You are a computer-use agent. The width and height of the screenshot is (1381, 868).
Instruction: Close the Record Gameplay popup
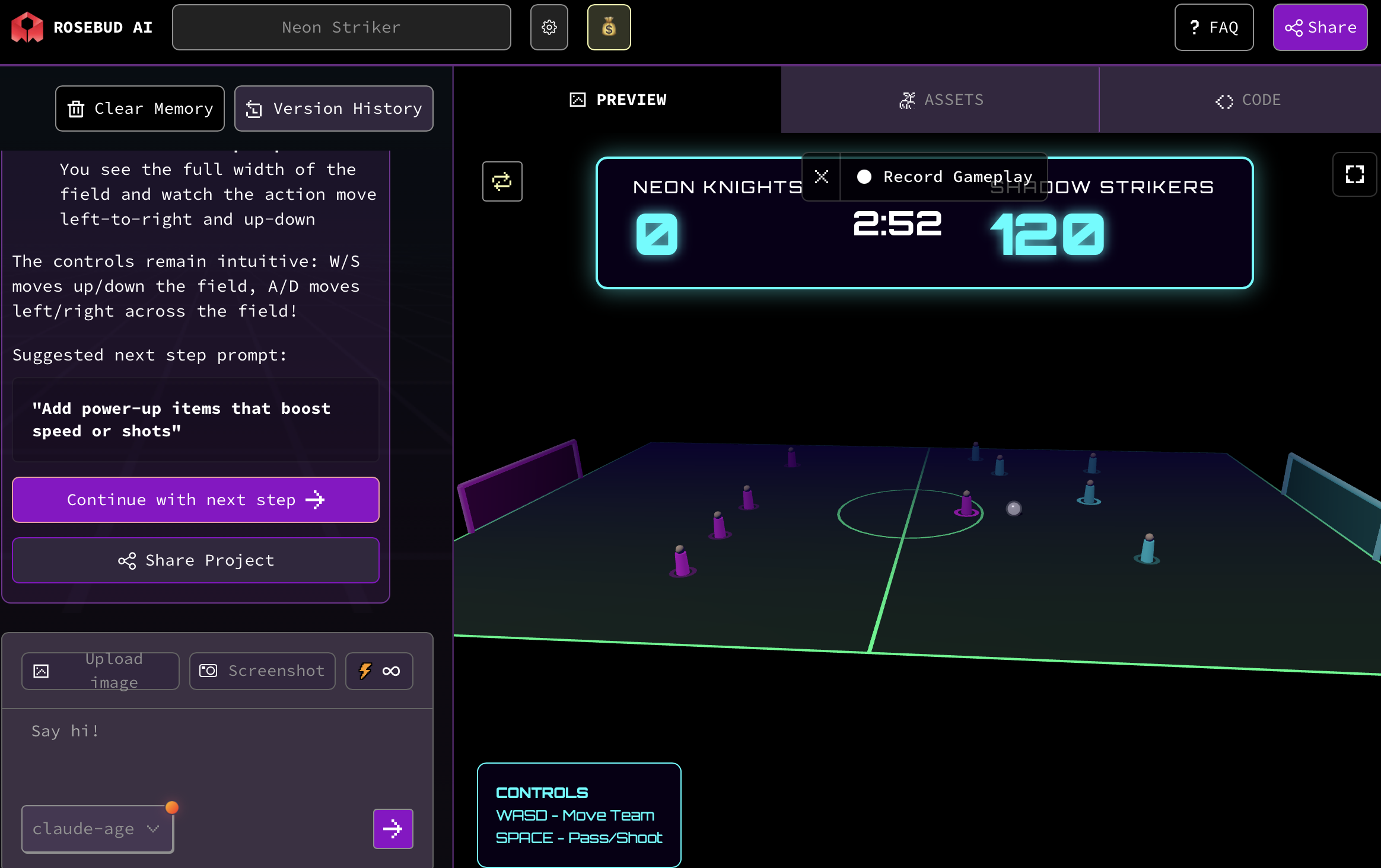tap(821, 177)
